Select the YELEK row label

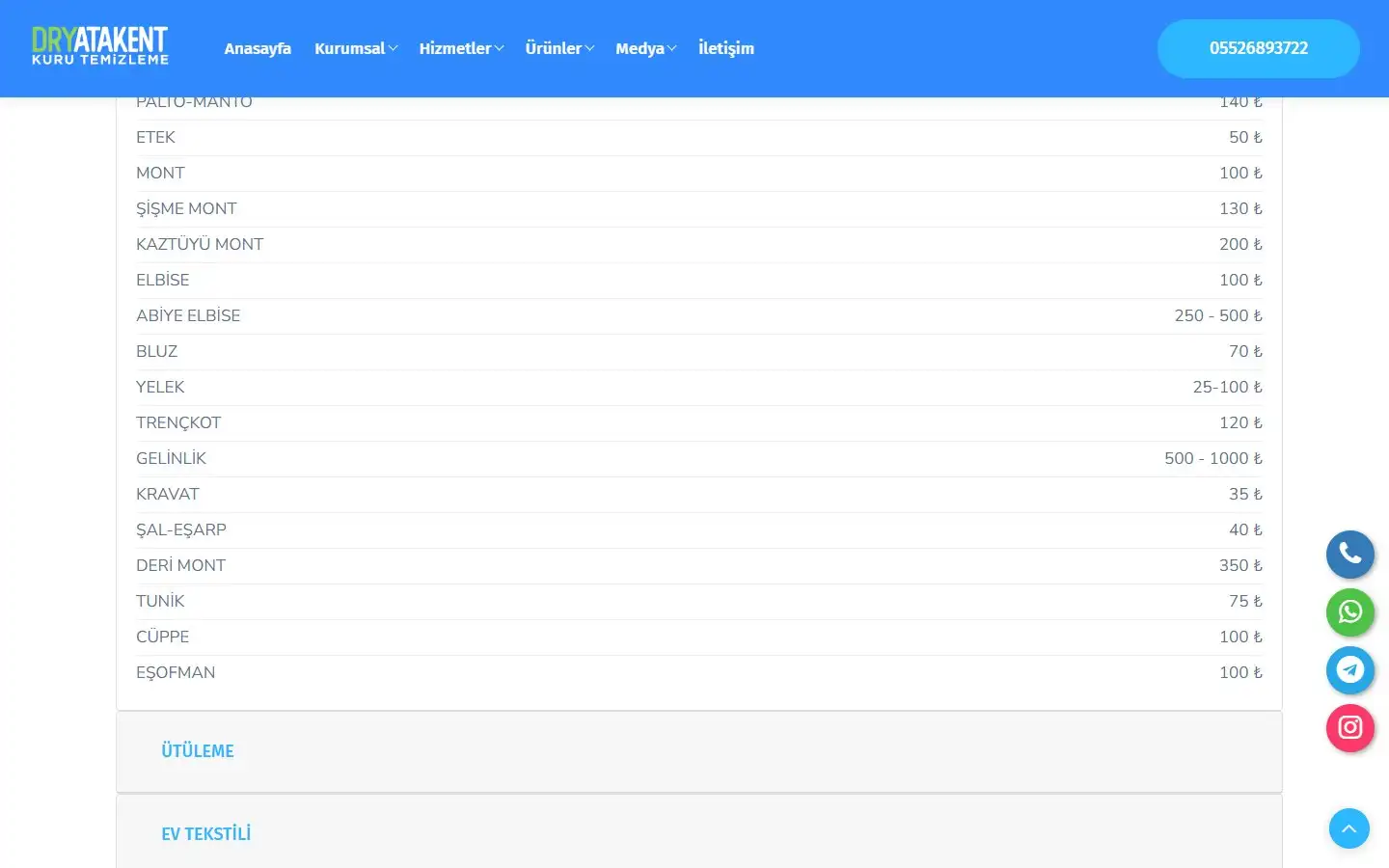click(160, 387)
